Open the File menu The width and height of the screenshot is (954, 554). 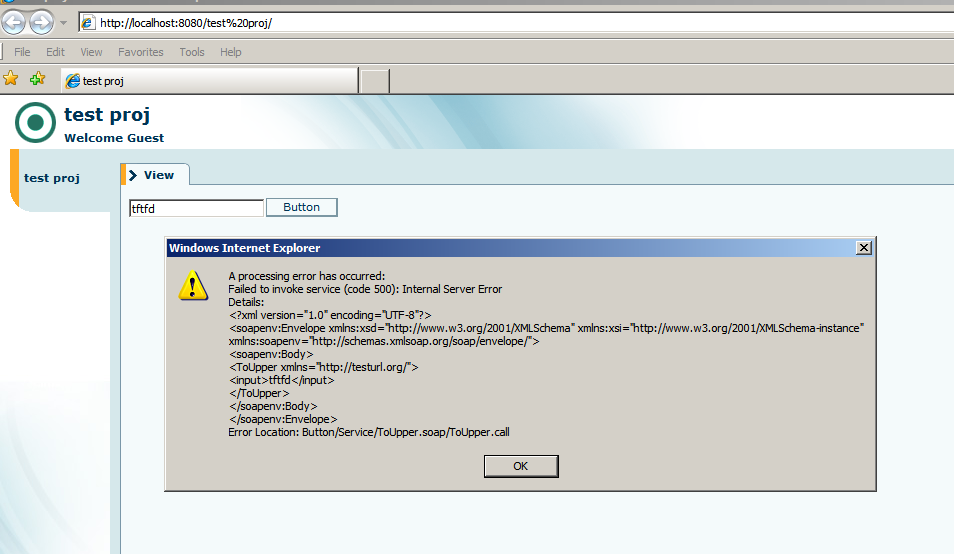[22, 52]
